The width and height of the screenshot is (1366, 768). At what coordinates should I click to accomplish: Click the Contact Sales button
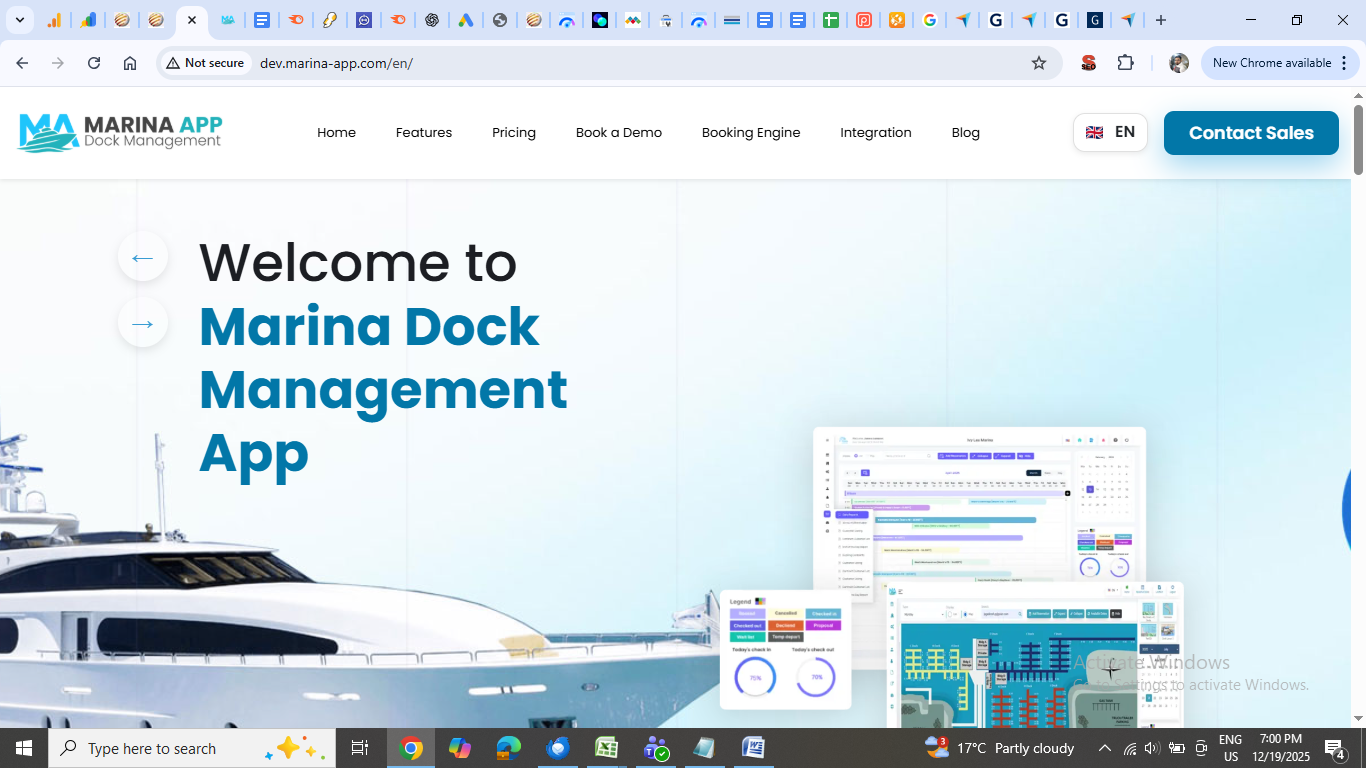tap(1251, 132)
